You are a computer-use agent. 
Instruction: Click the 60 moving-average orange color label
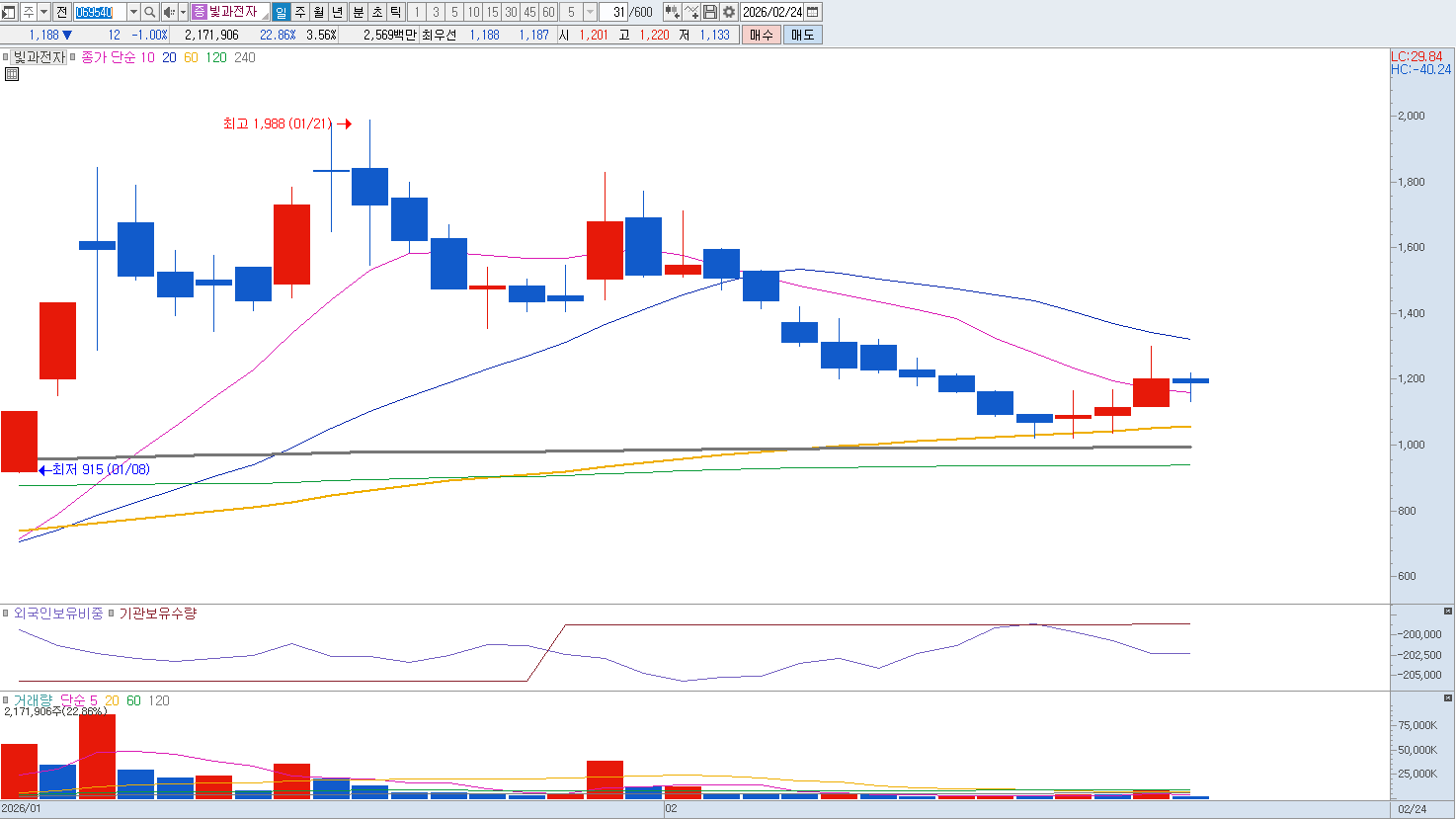click(x=191, y=57)
